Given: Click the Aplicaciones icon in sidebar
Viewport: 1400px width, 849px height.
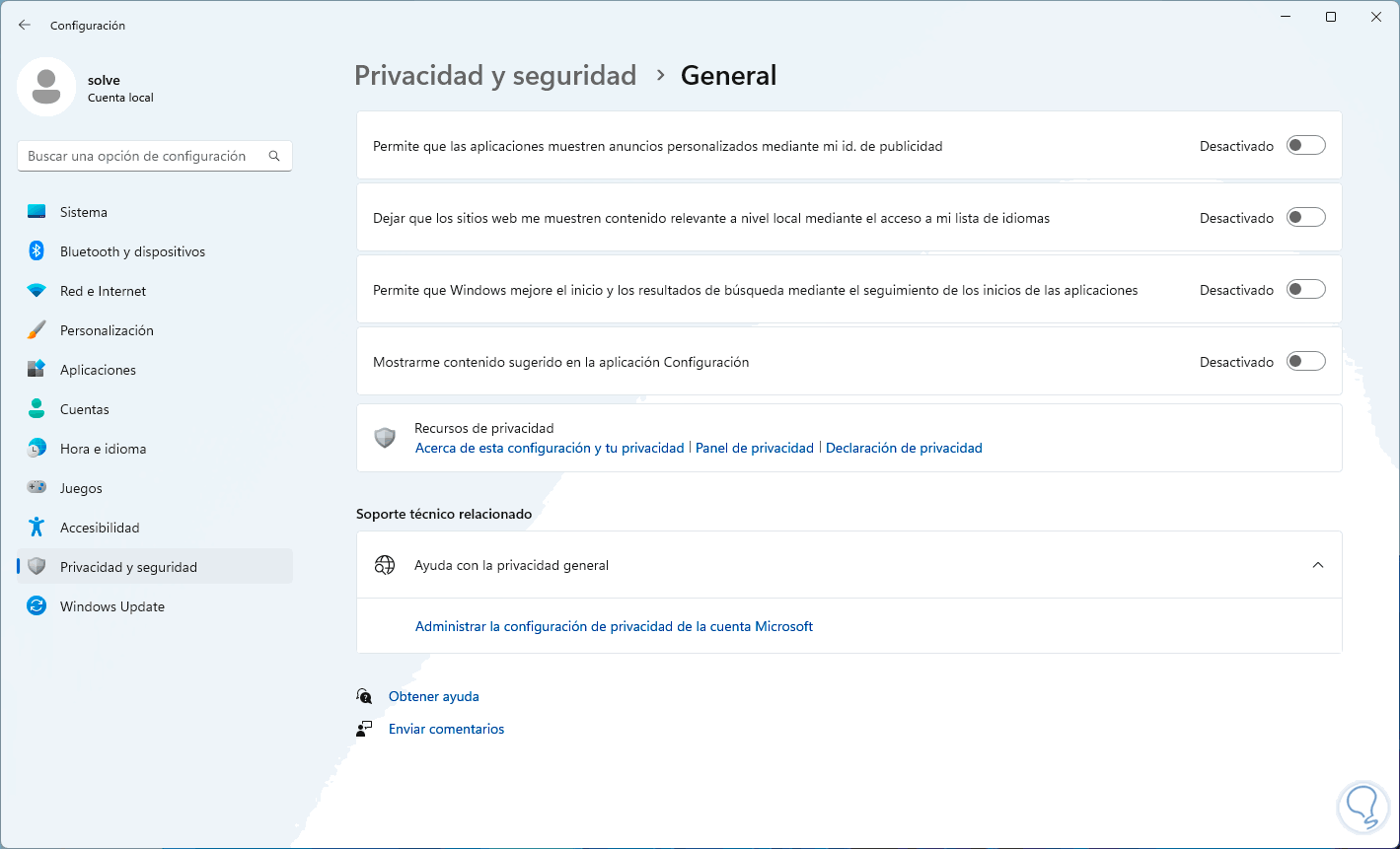Looking at the screenshot, I should pyautogui.click(x=37, y=370).
